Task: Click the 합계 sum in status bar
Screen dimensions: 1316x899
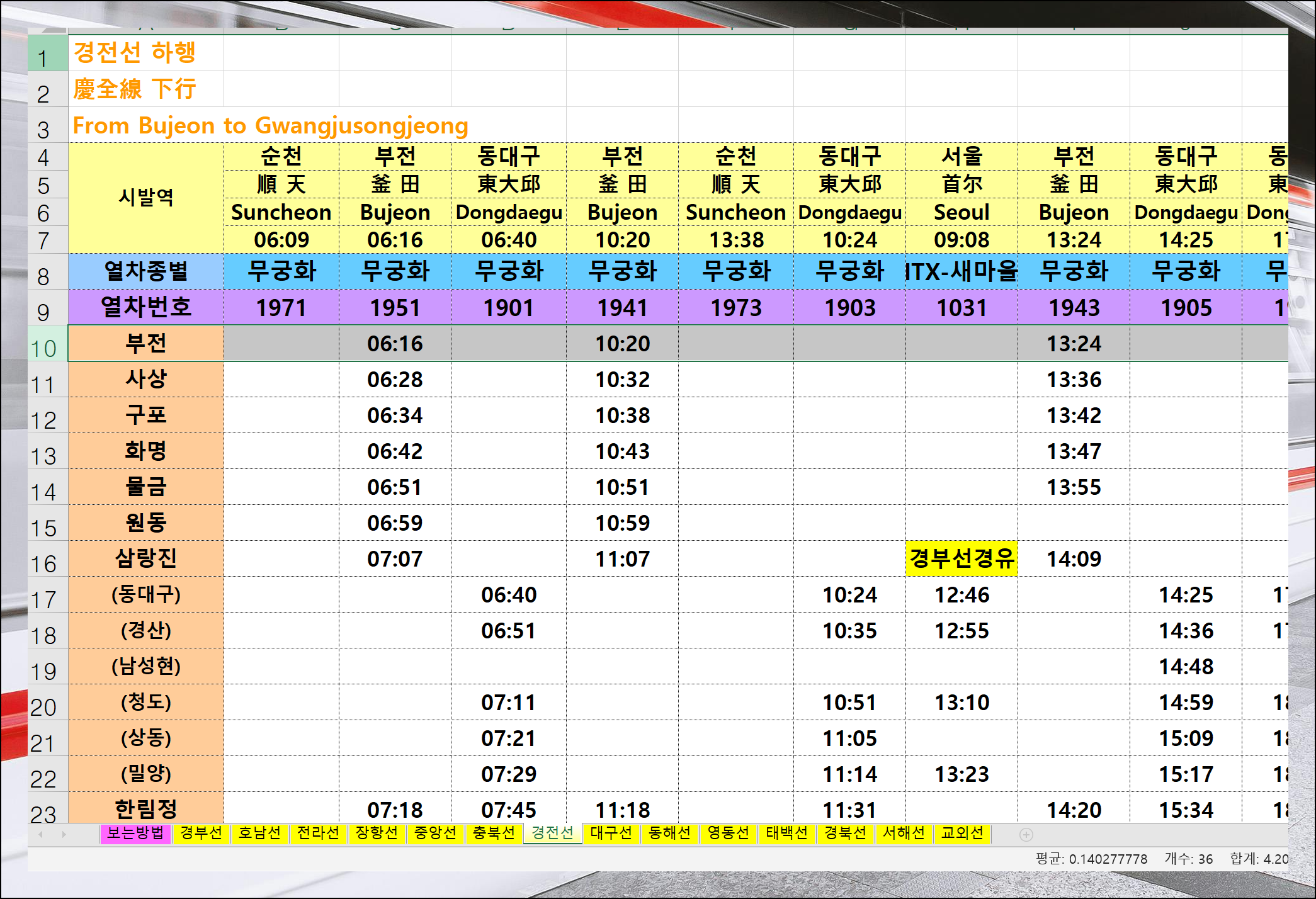Action: click(x=1258, y=859)
